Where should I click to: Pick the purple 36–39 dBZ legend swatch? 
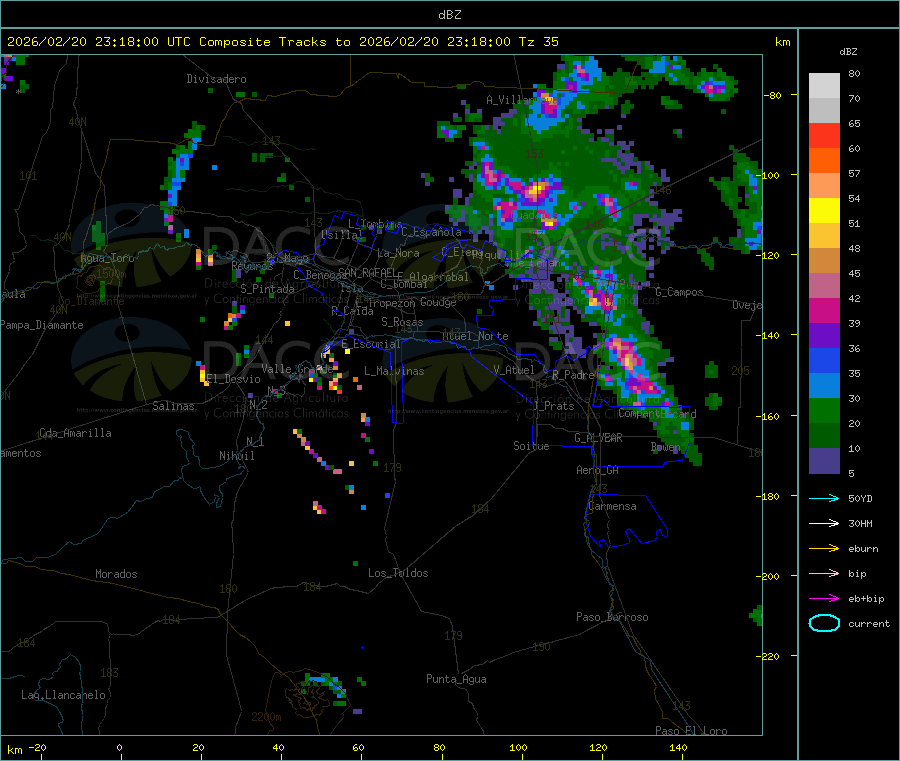point(824,336)
